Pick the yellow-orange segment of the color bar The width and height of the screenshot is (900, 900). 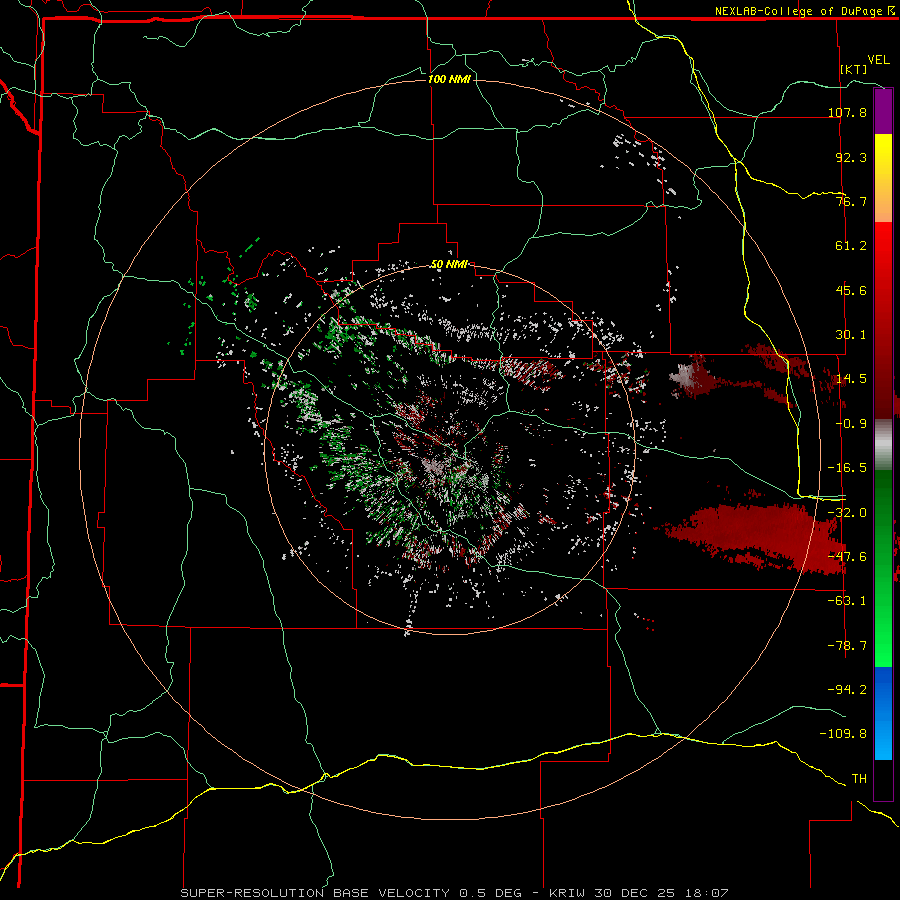pyautogui.click(x=883, y=178)
